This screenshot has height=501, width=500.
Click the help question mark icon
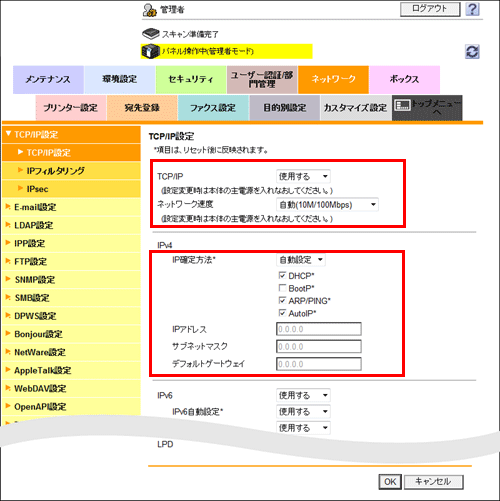[472, 9]
